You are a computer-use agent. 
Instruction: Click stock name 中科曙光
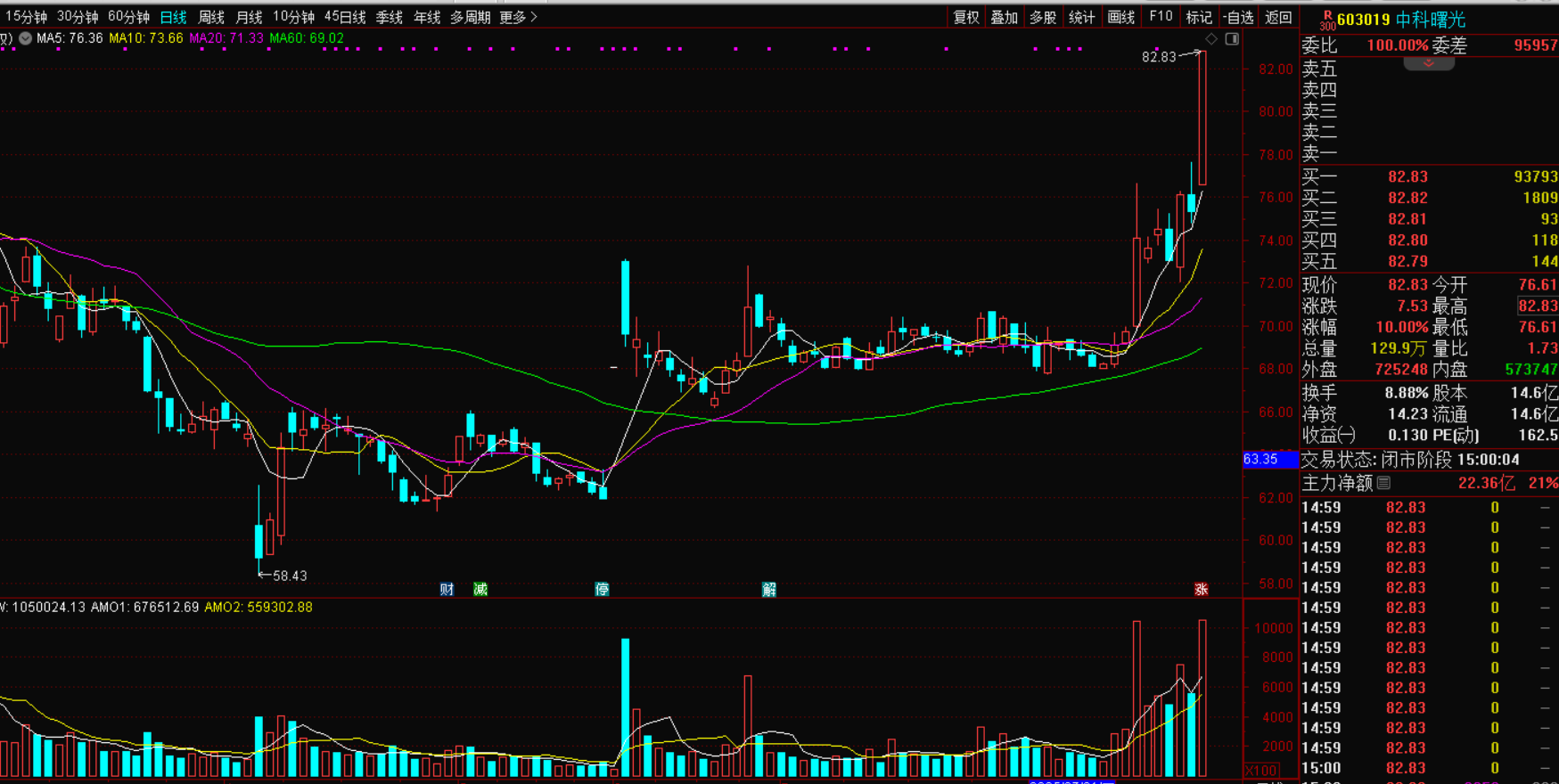click(x=1430, y=20)
